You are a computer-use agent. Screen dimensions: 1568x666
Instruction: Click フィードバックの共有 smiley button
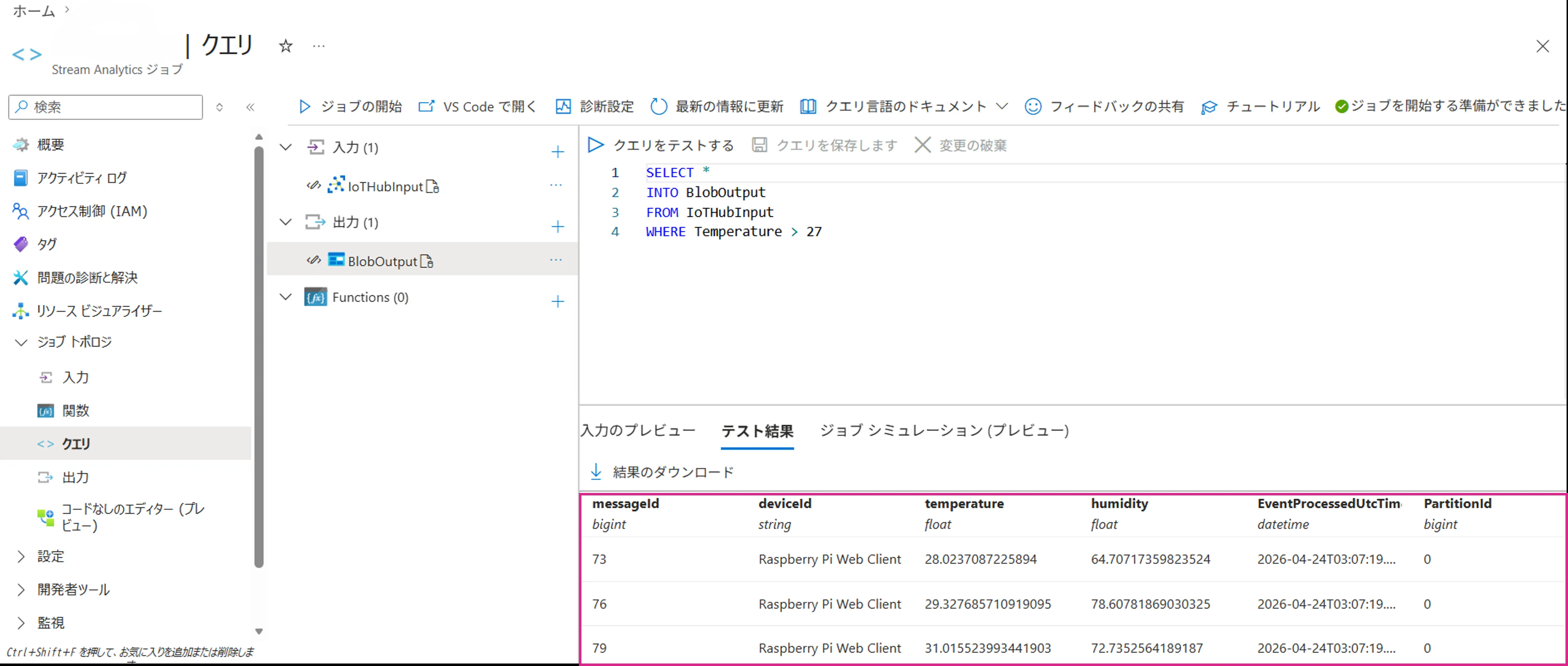coord(1104,106)
